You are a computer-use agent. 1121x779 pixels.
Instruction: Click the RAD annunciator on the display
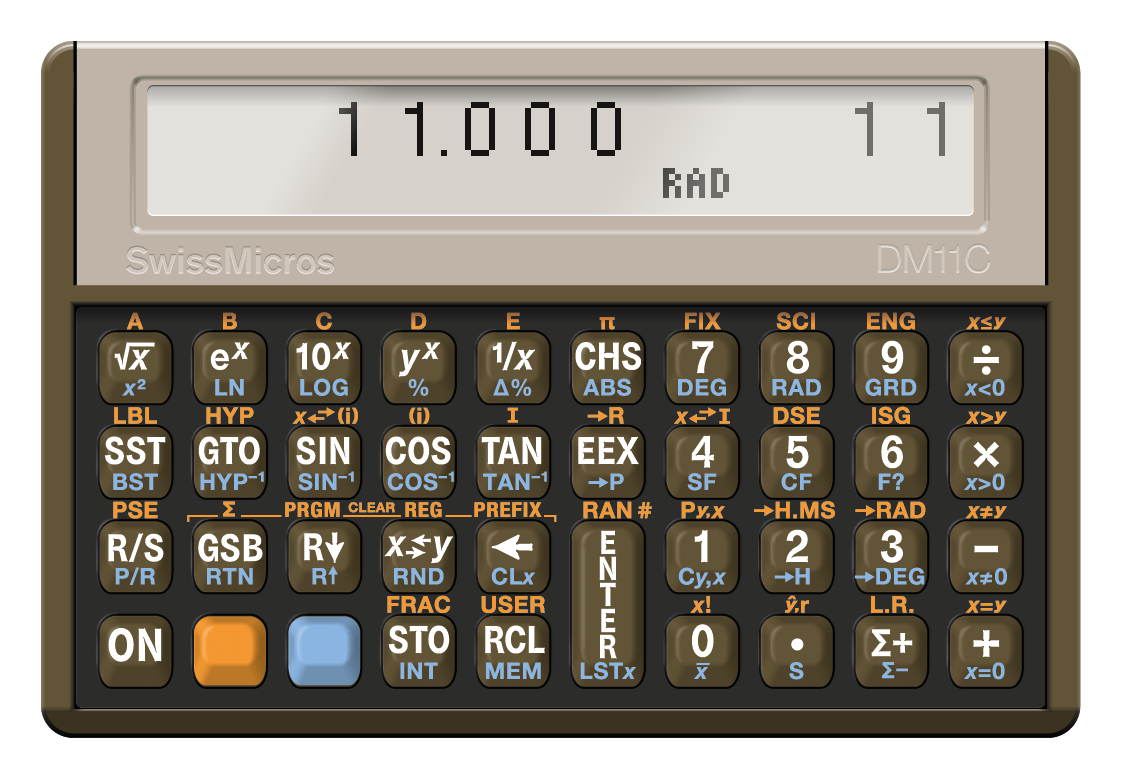pyautogui.click(x=695, y=184)
